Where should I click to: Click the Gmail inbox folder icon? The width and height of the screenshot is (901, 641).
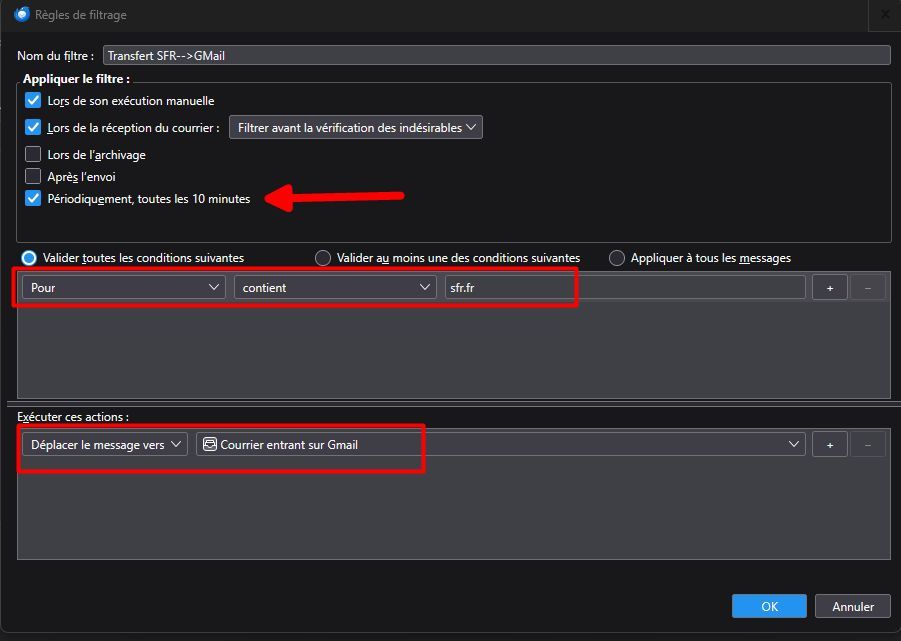click(x=210, y=444)
